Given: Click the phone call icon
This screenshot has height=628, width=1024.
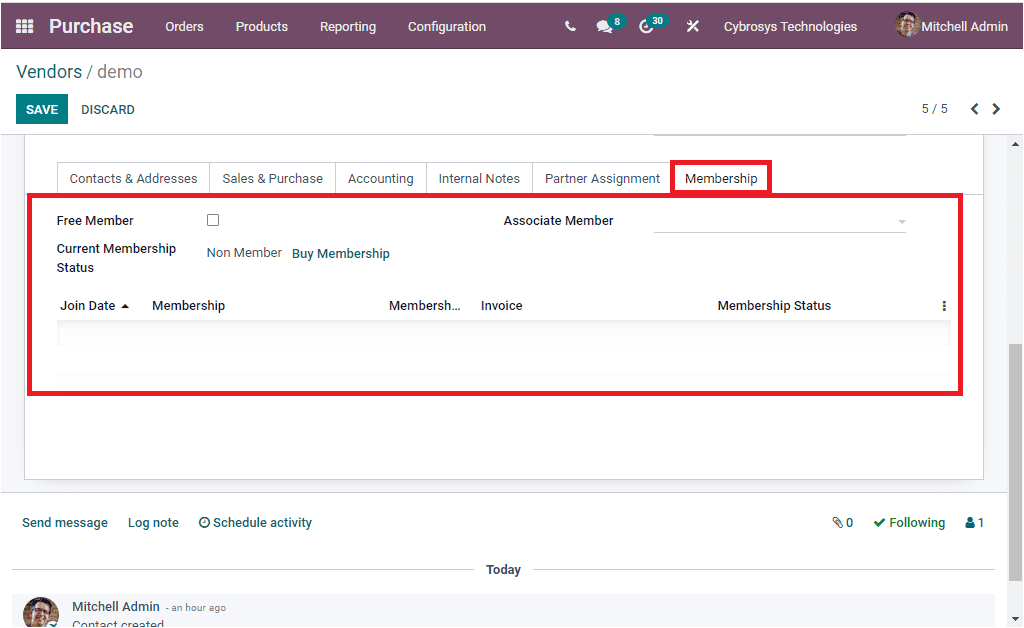Looking at the screenshot, I should pos(570,26).
